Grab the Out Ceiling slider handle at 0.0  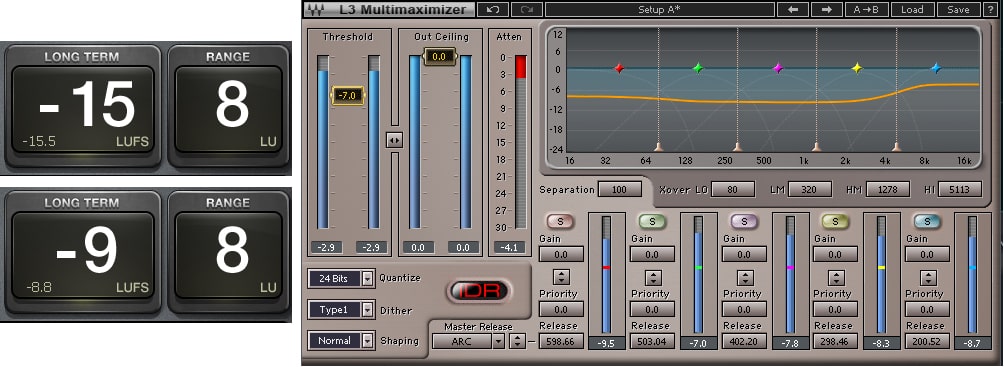pyautogui.click(x=439, y=56)
